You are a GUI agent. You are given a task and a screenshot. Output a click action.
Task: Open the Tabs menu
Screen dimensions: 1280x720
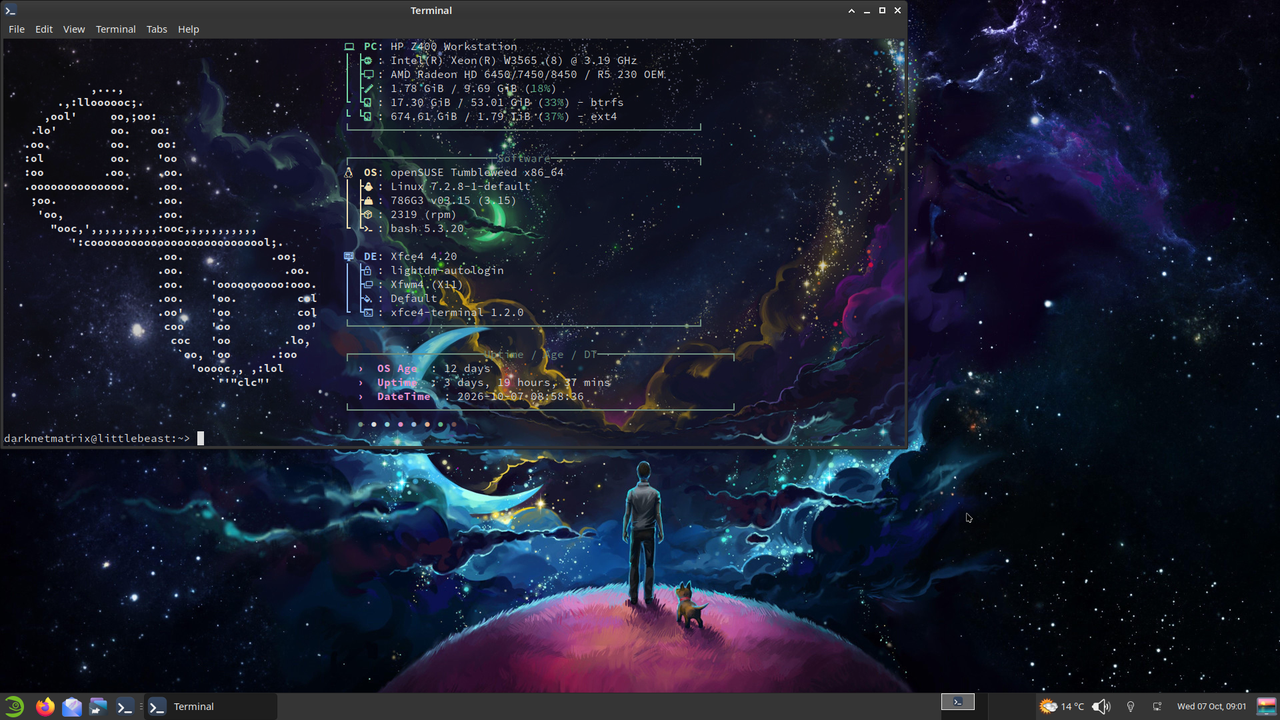click(x=157, y=29)
